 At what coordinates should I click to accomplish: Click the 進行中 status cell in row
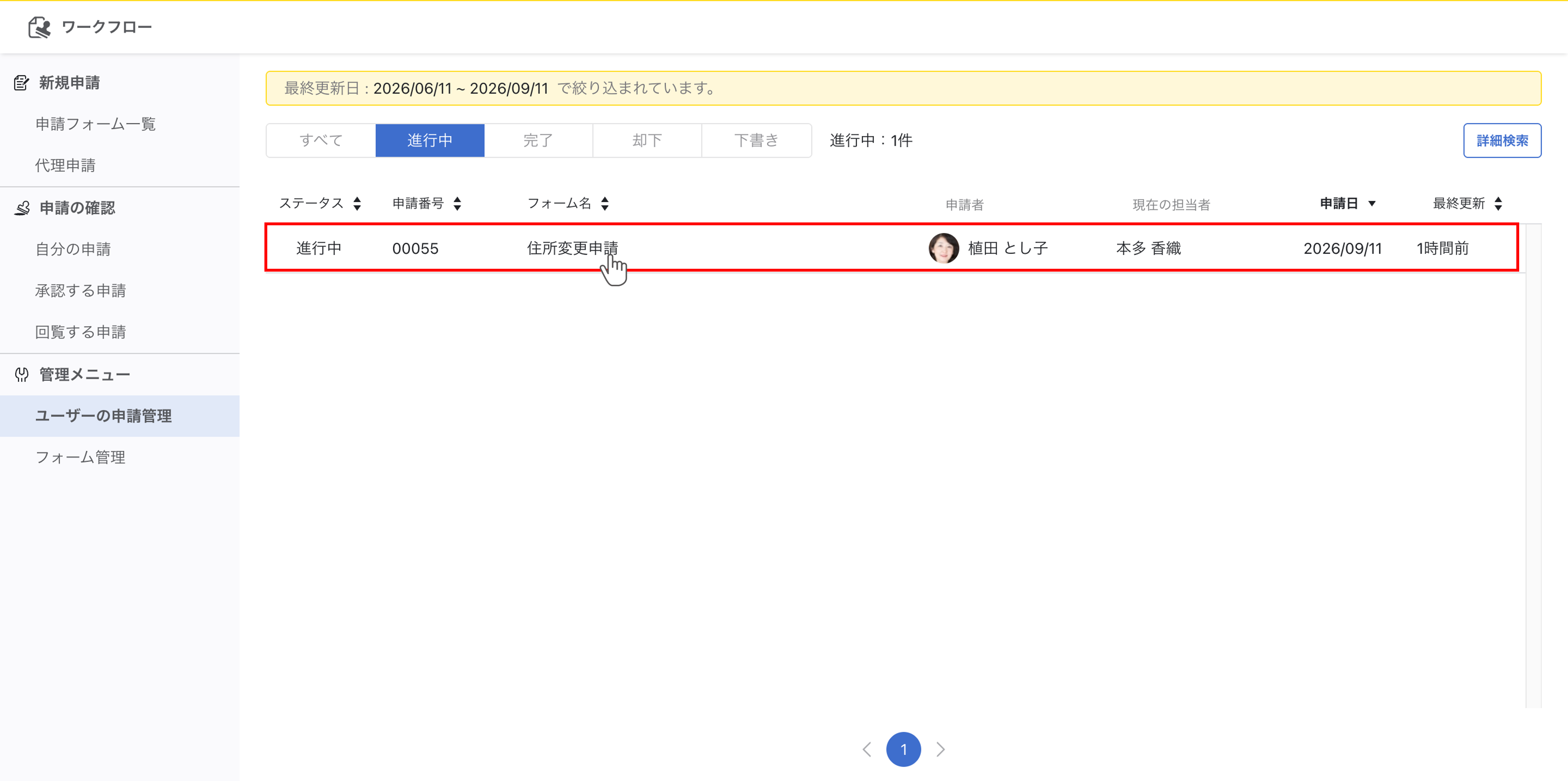click(319, 248)
